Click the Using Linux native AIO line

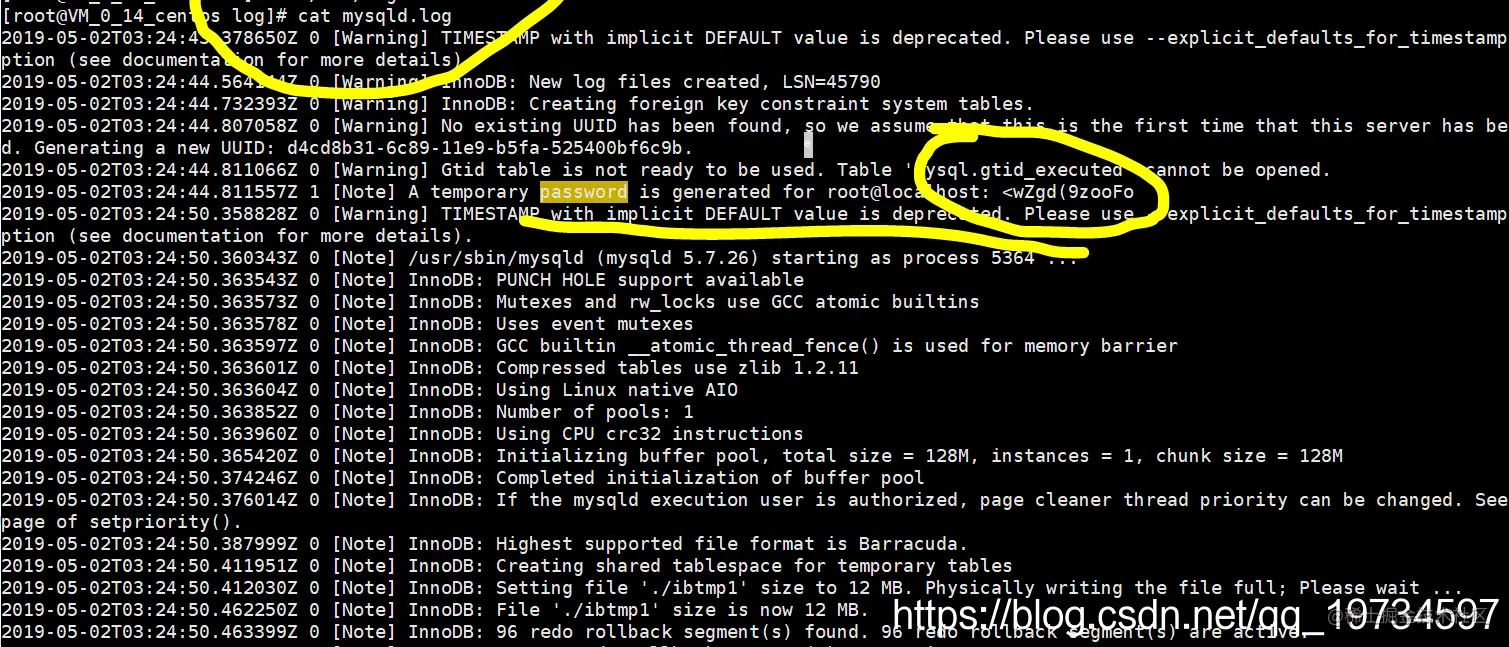(x=370, y=390)
